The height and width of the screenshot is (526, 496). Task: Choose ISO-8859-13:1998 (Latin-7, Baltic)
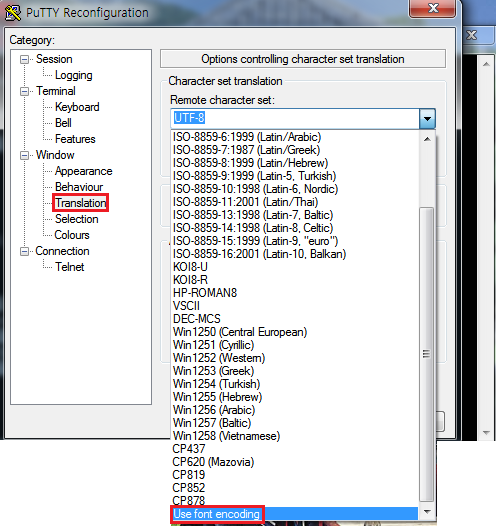pos(295,215)
